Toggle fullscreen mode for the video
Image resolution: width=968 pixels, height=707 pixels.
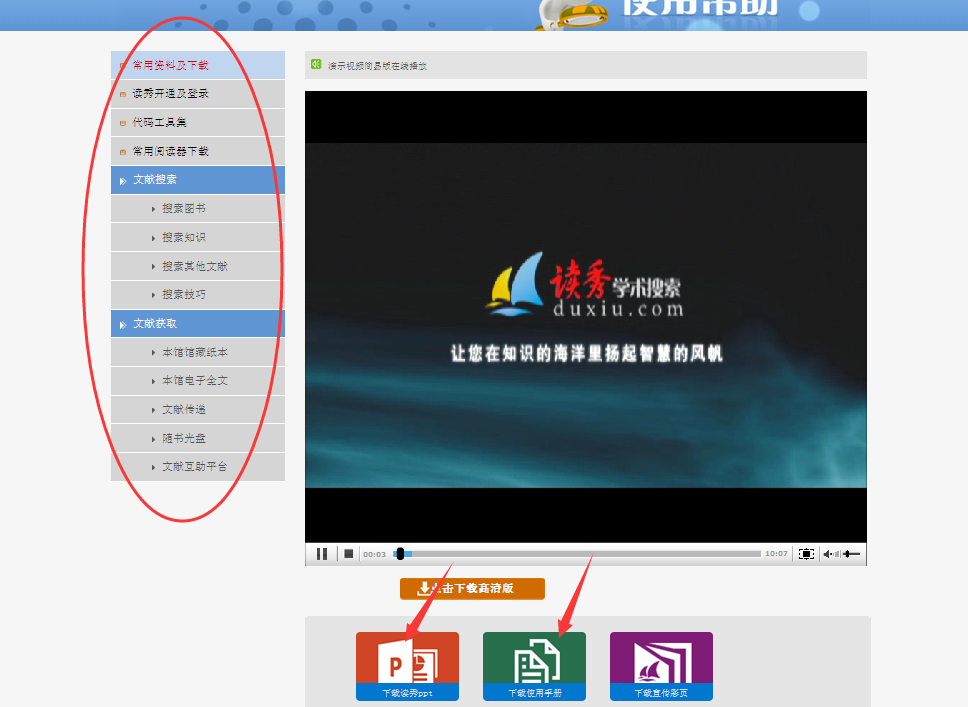point(806,554)
